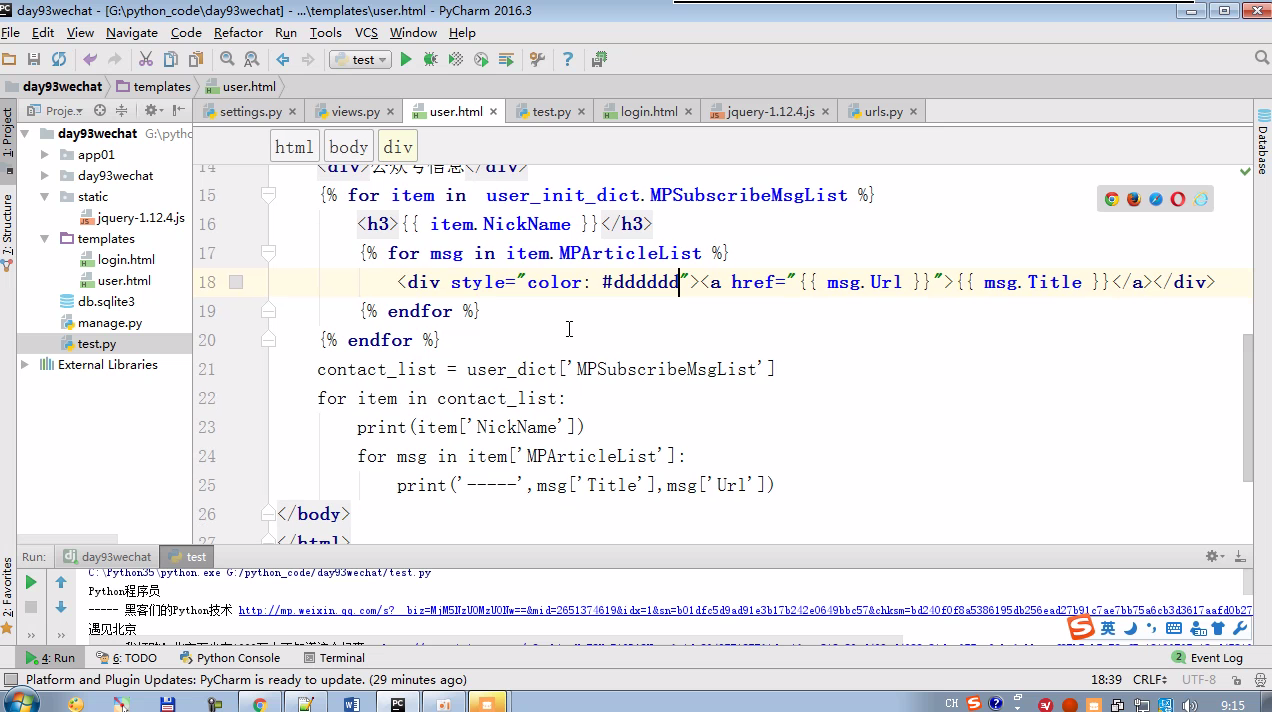The width and height of the screenshot is (1272, 712).
Task: Open the Python Console tool window
Action: 230,658
